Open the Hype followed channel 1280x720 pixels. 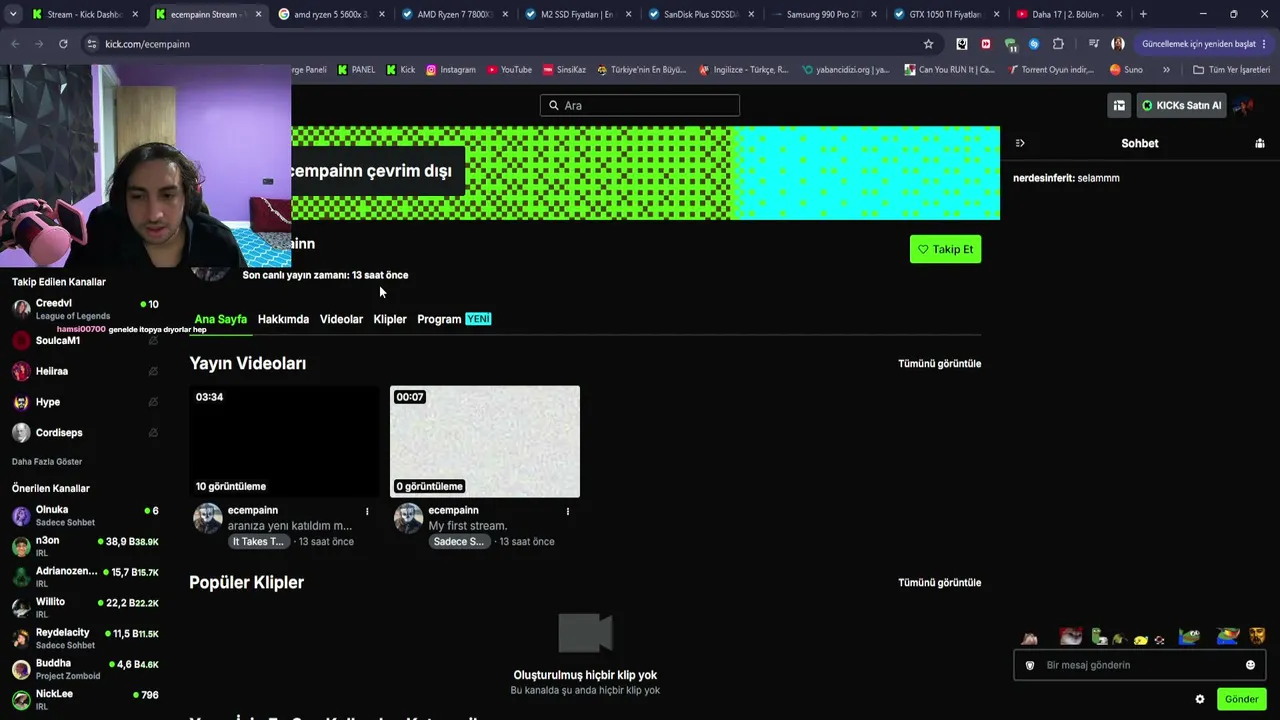point(85,402)
